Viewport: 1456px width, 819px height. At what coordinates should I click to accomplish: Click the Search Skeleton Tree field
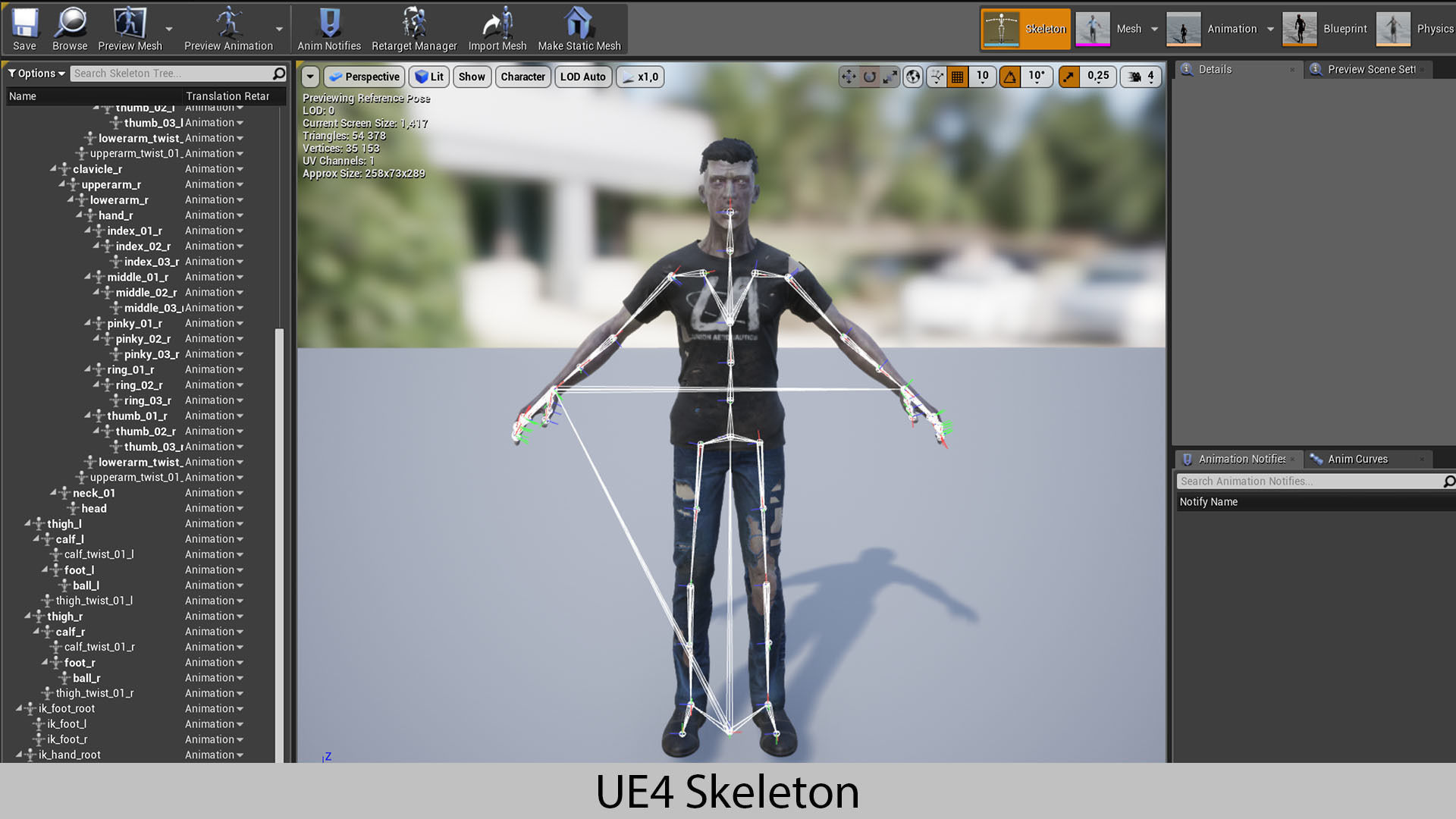click(171, 74)
